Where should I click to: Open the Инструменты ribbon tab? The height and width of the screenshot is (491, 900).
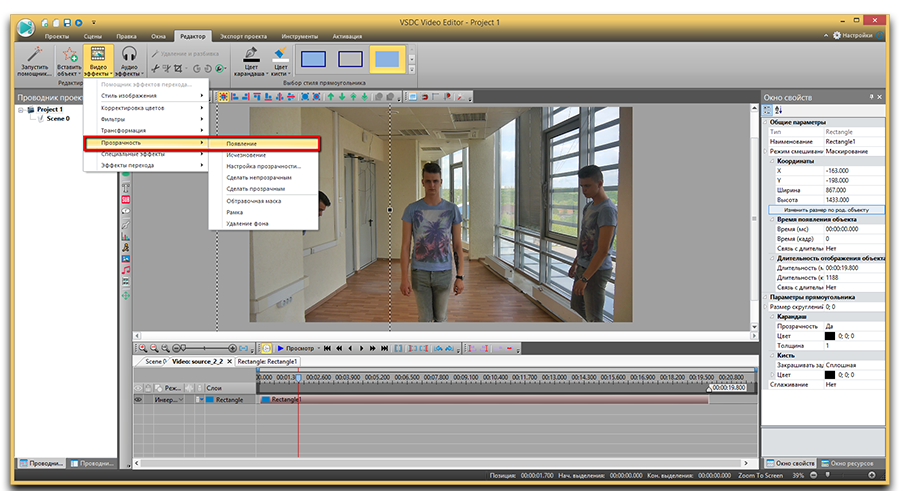tap(300, 36)
